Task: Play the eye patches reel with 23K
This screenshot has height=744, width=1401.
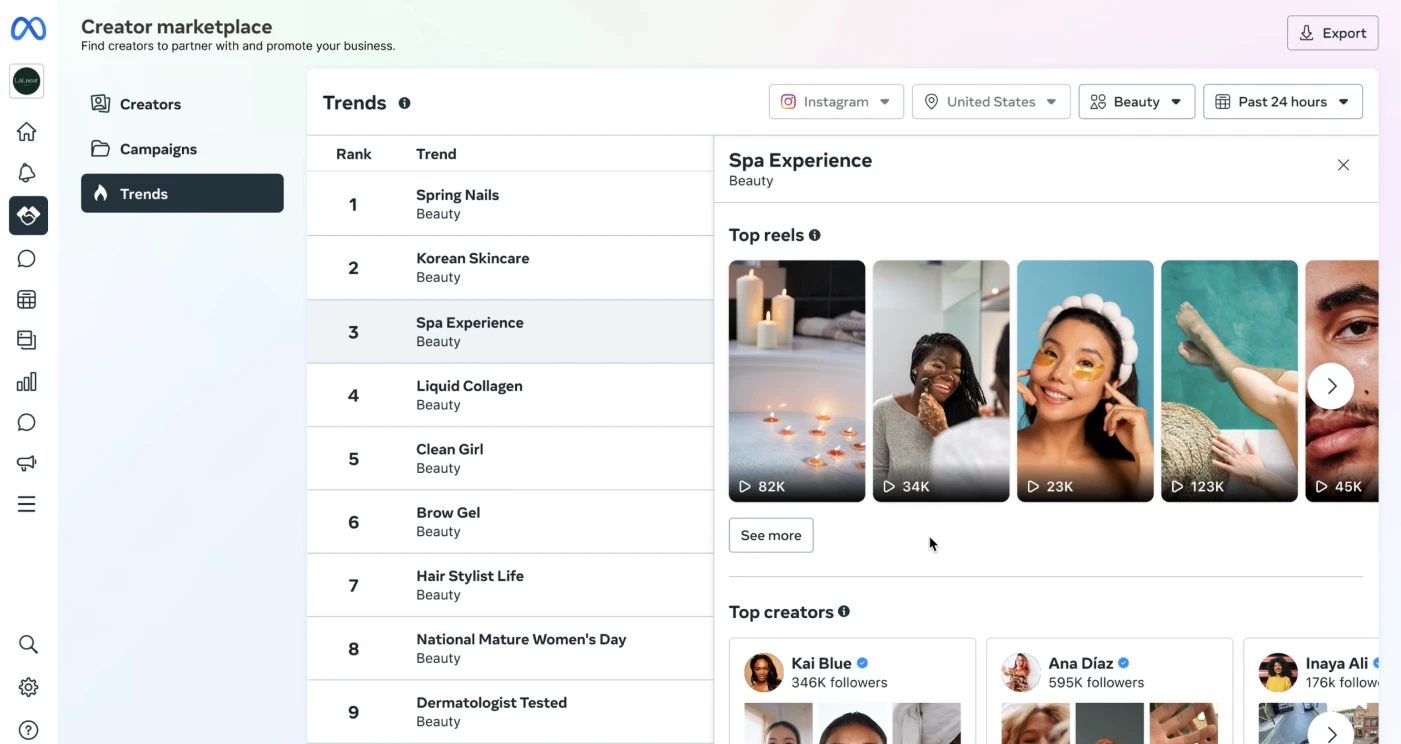Action: pyautogui.click(x=1085, y=381)
